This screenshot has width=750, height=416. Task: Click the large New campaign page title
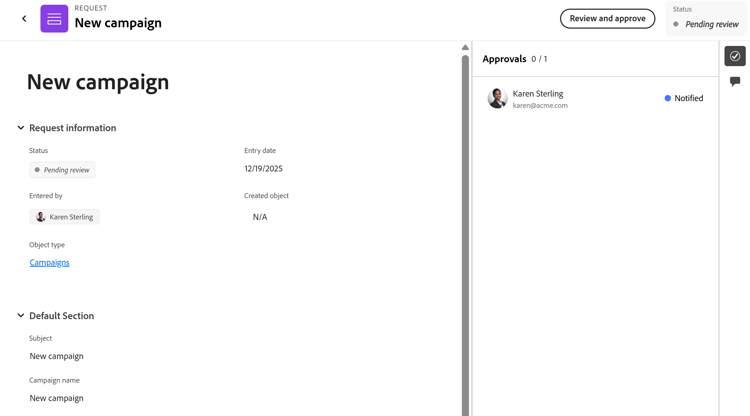click(98, 82)
